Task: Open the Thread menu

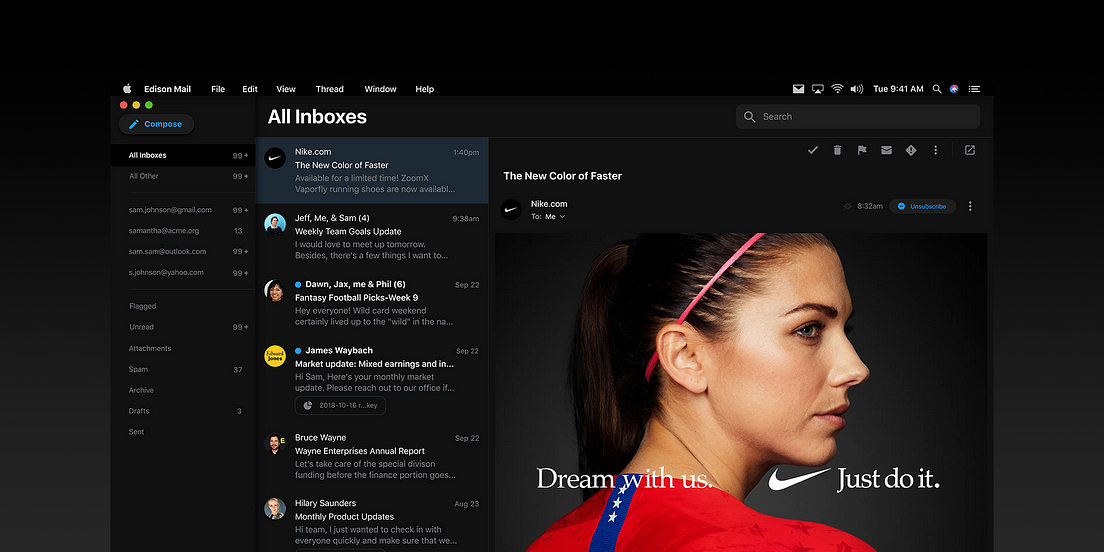Action: 330,89
